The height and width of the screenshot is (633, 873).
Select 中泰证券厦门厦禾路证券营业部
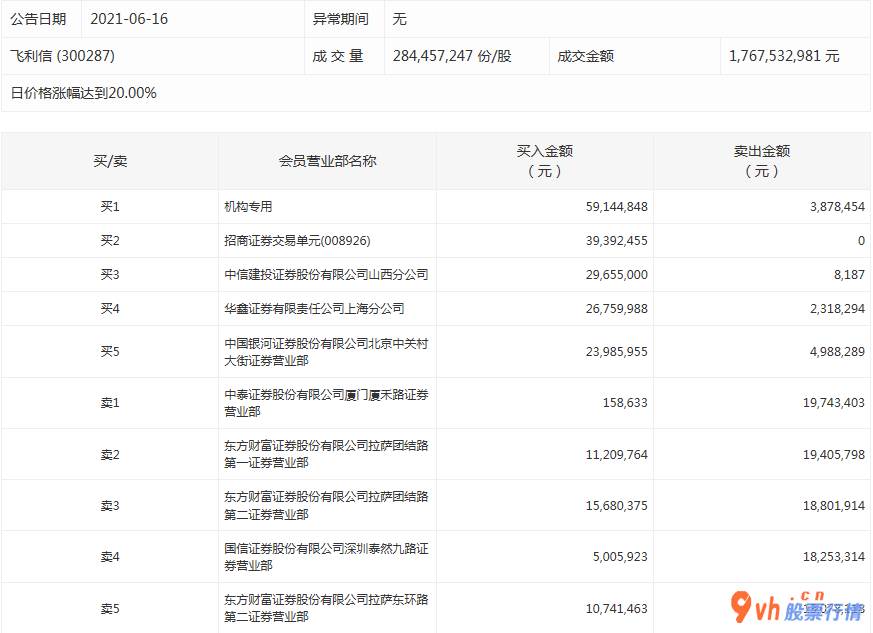326,403
